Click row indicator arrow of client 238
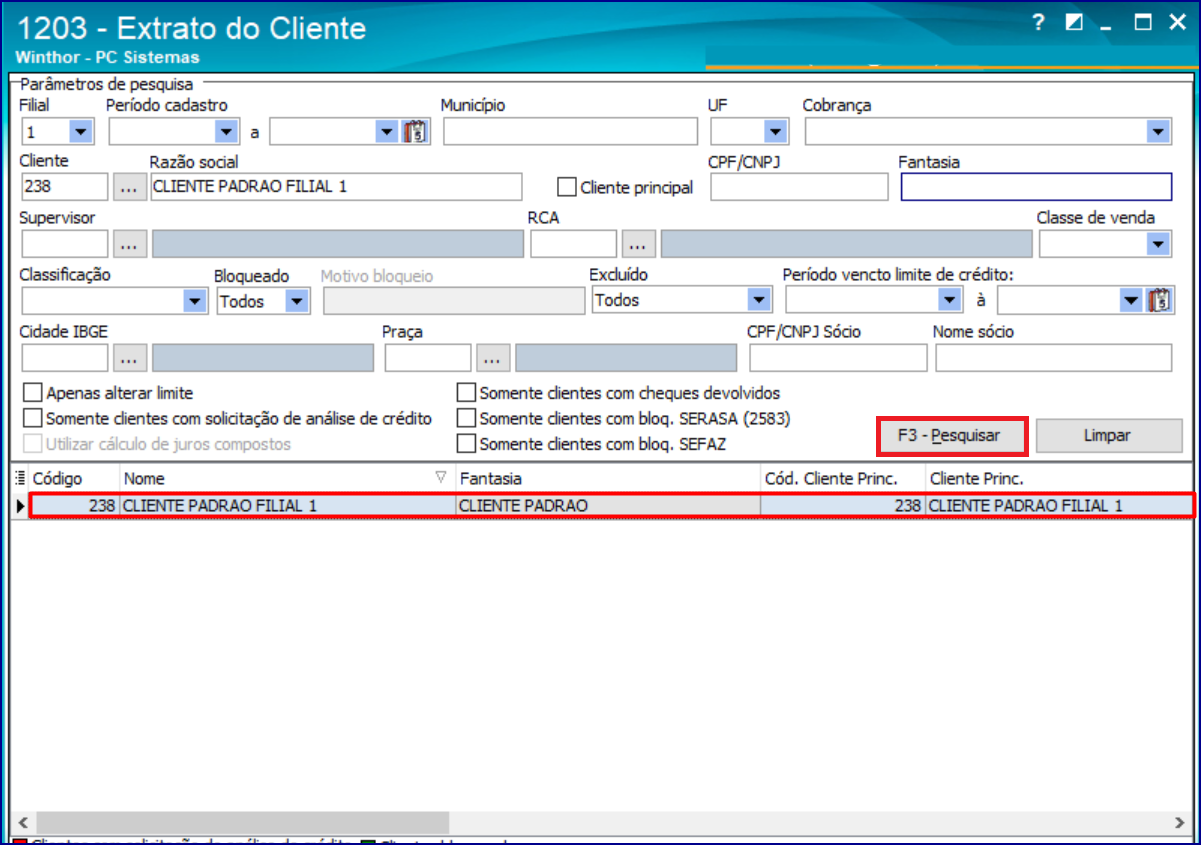The image size is (1201, 845). point(20,506)
